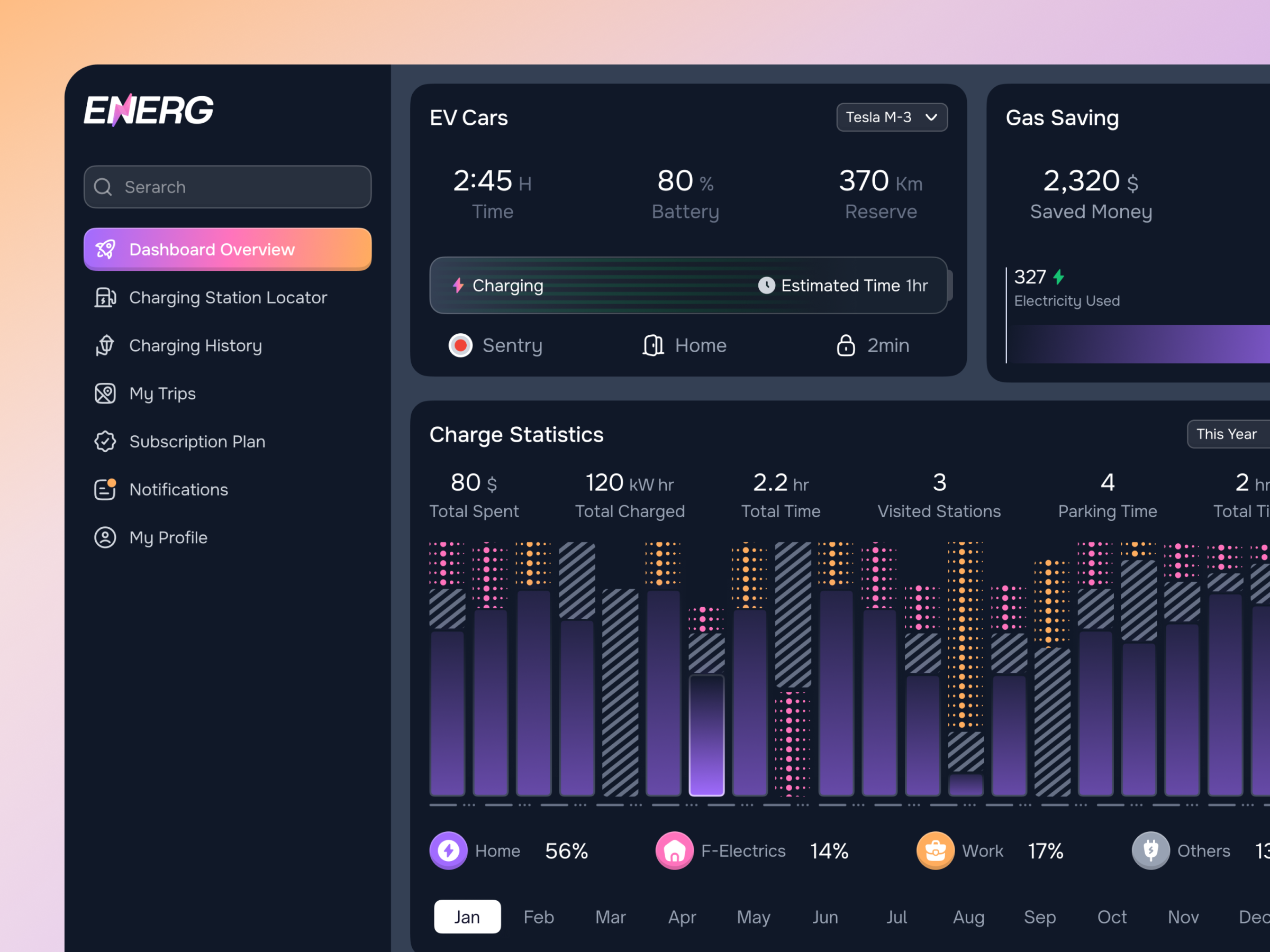This screenshot has height=952, width=1270.
Task: Click the Others plug icon in legend
Action: tap(1150, 850)
